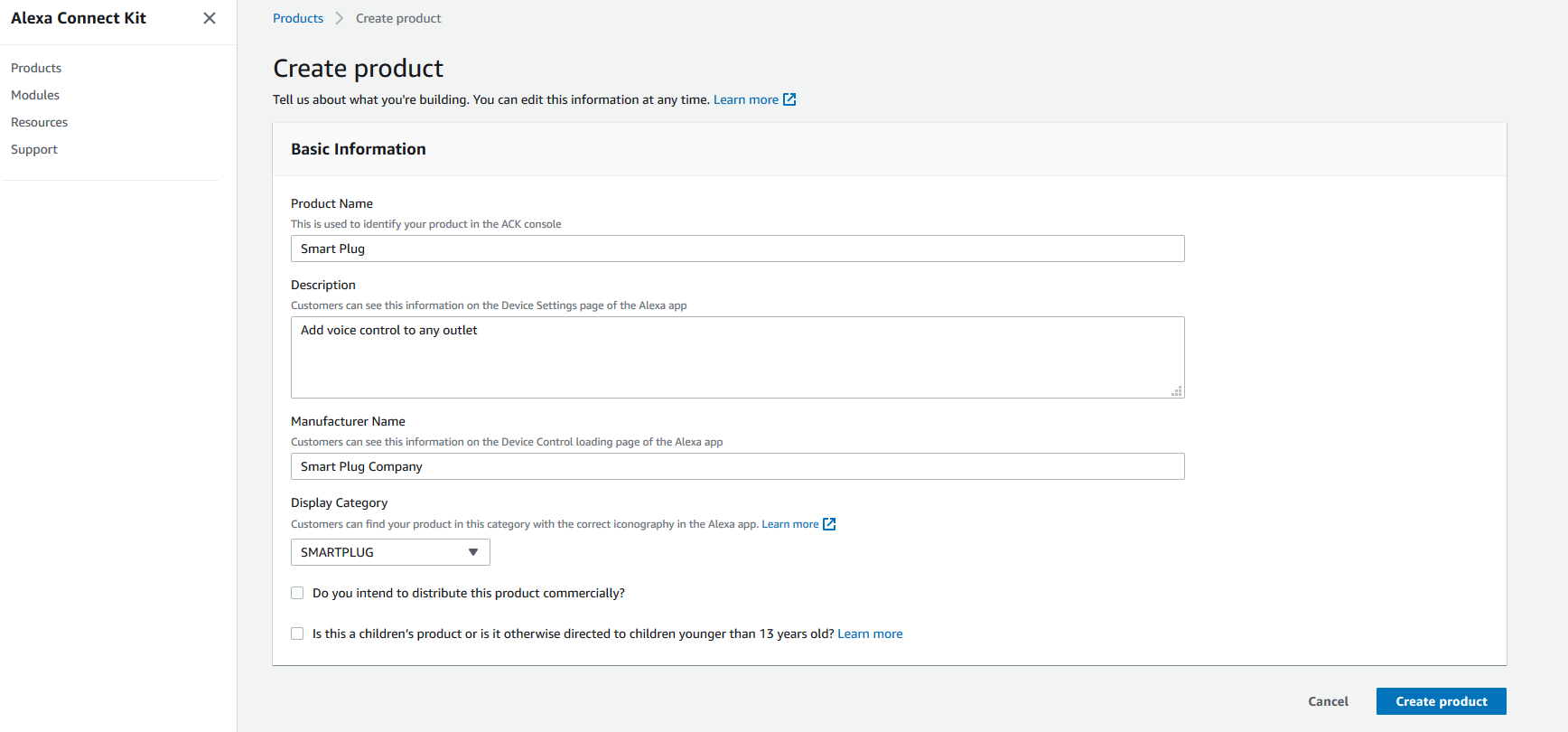Click the Display Category label
The width and height of the screenshot is (1568, 732).
[339, 502]
